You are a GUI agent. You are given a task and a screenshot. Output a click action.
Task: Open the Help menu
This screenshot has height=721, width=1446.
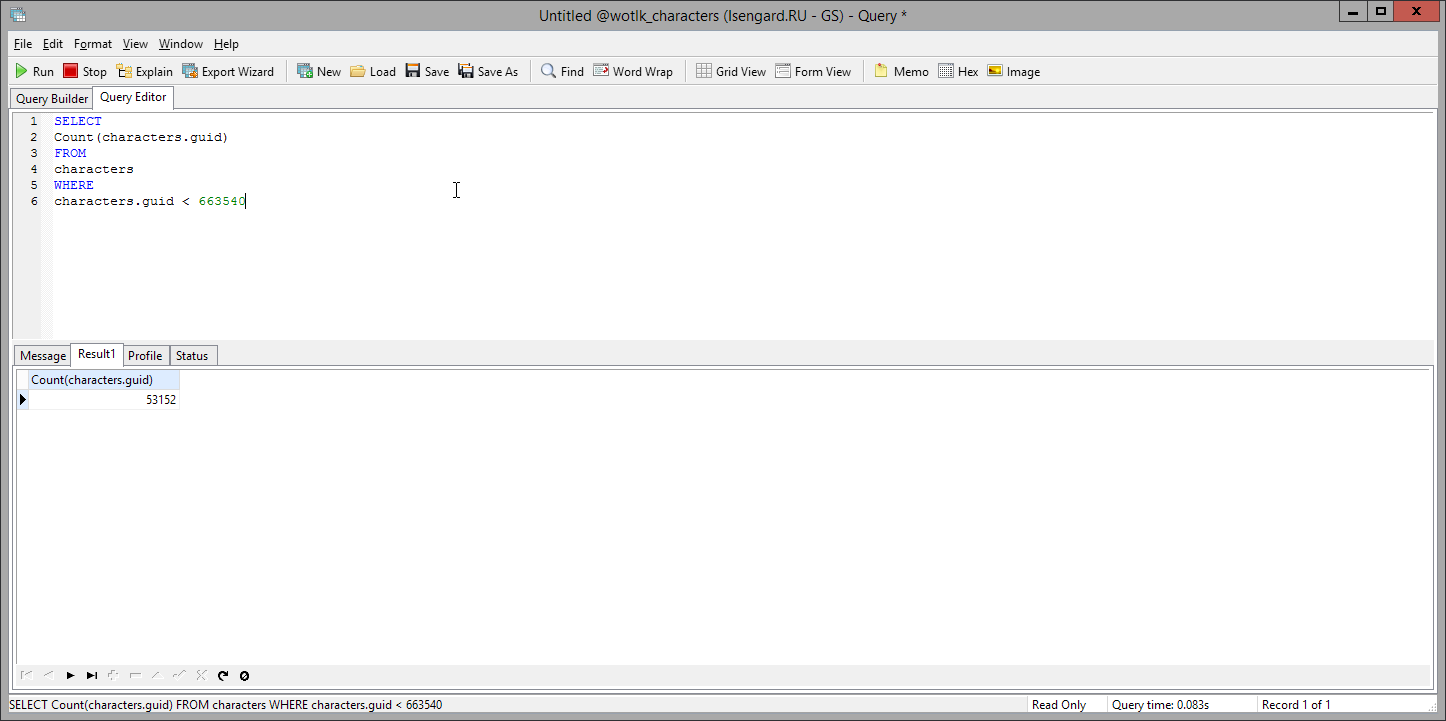[x=226, y=44]
